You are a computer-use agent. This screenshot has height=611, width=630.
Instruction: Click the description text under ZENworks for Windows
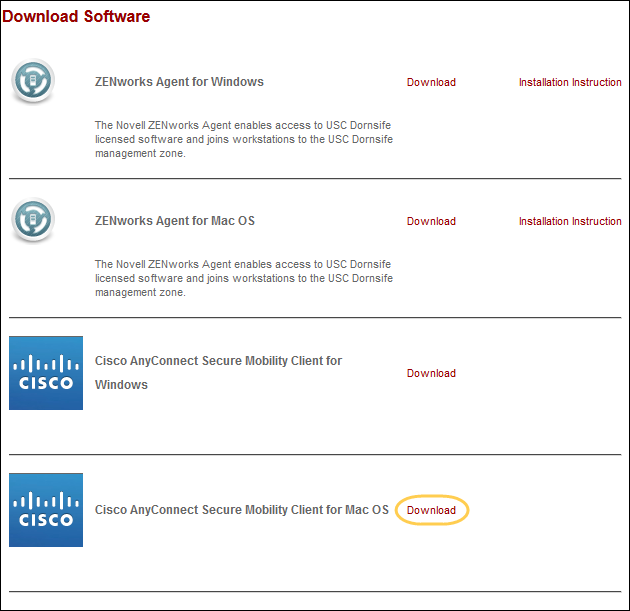point(243,139)
